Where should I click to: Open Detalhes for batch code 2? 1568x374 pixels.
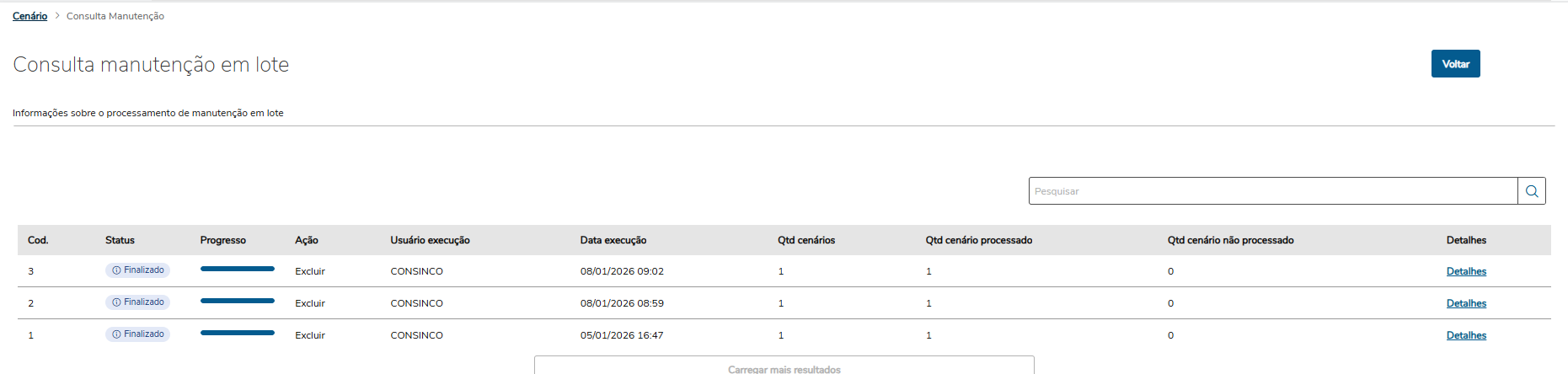1466,303
